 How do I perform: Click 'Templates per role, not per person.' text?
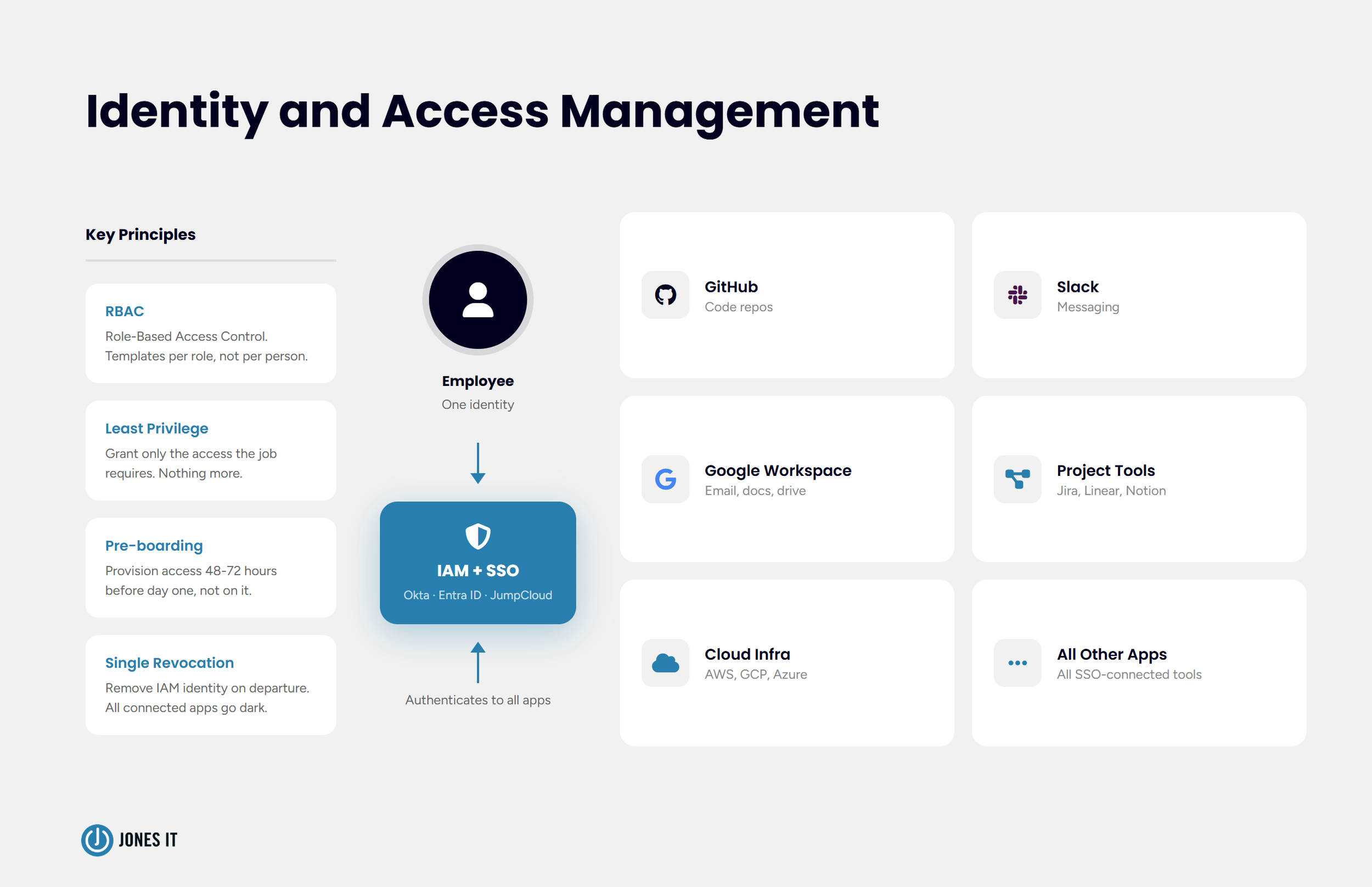[207, 357]
